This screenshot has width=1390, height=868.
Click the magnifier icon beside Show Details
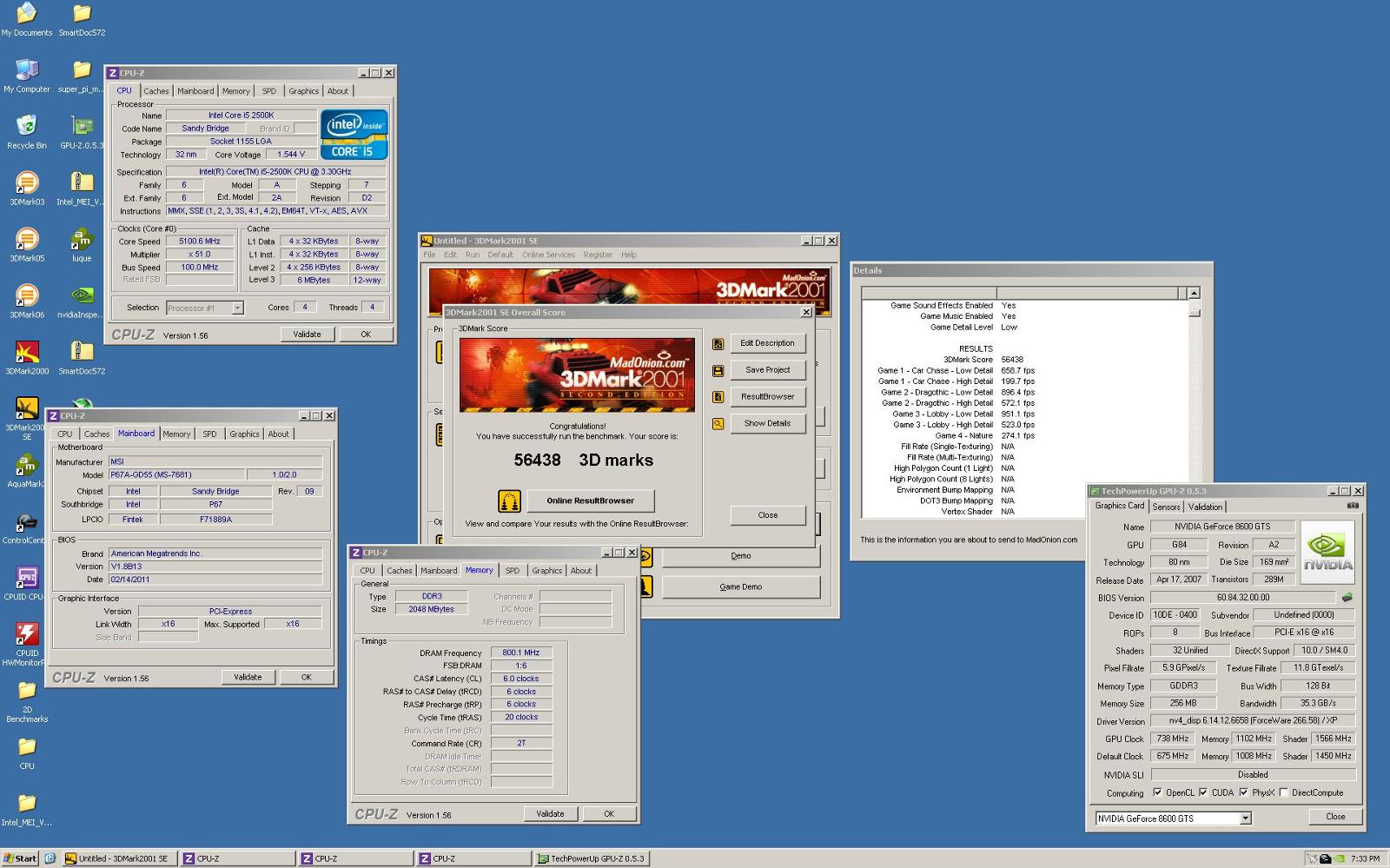coord(718,424)
